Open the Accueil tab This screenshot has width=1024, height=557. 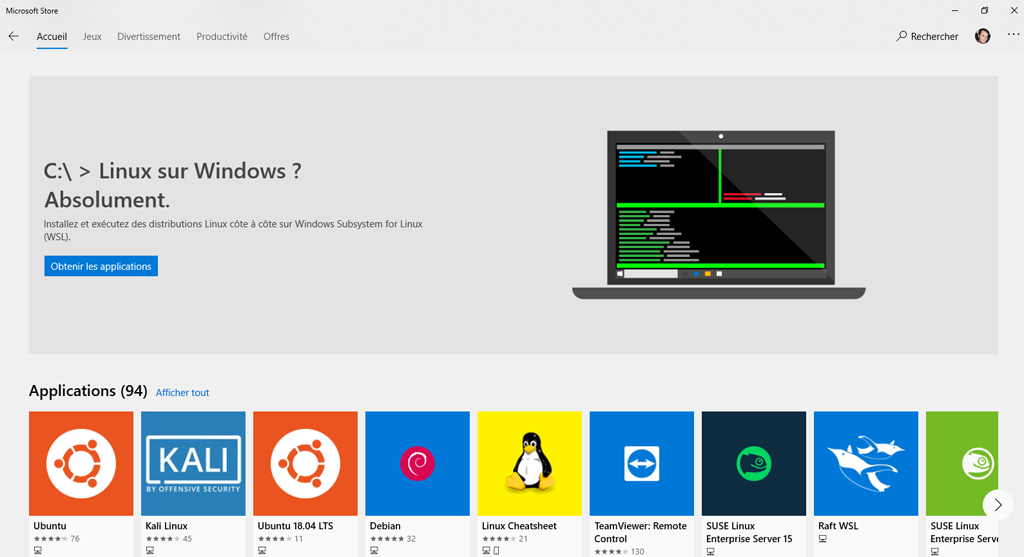[52, 37]
